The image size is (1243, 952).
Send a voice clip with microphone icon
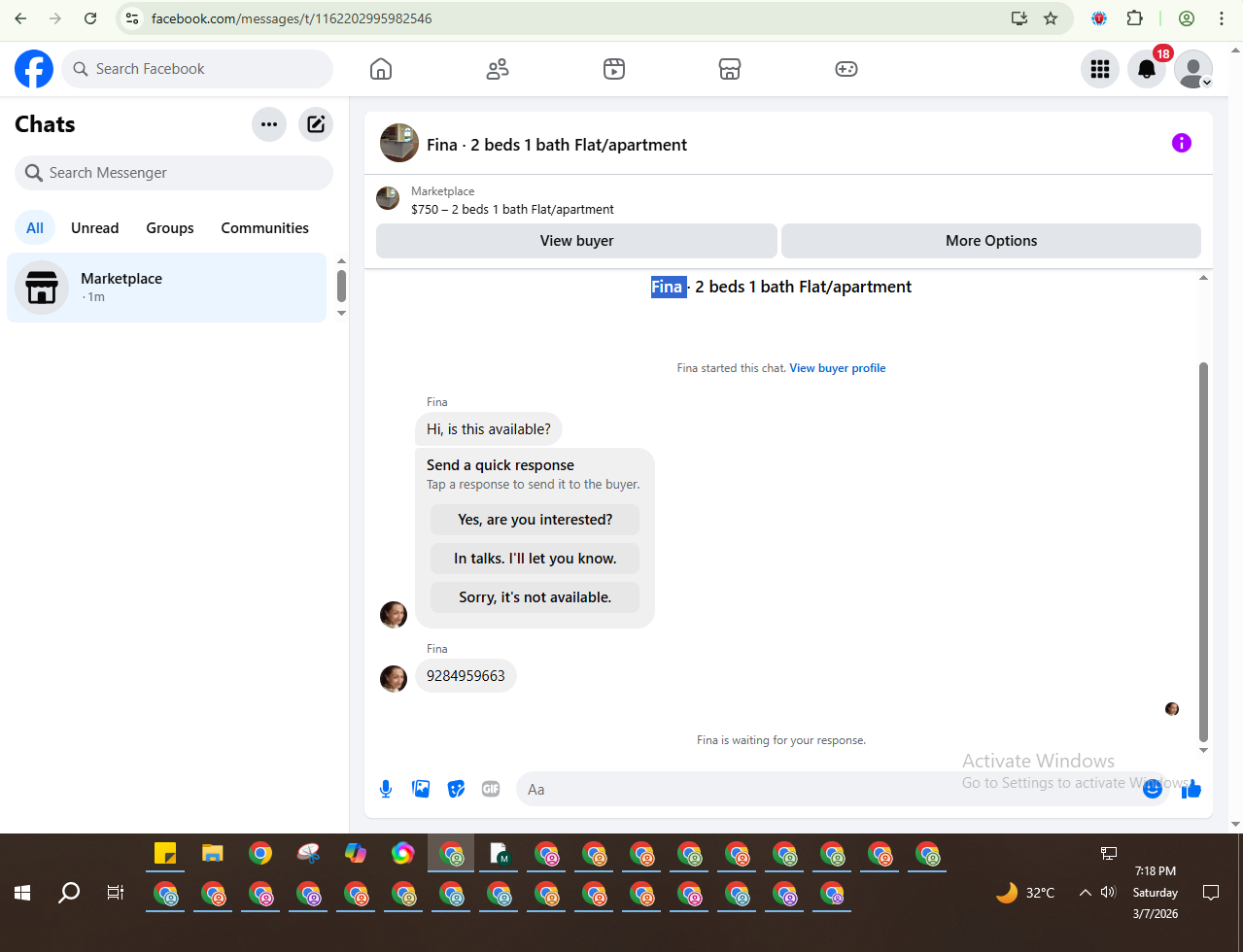[x=386, y=789]
